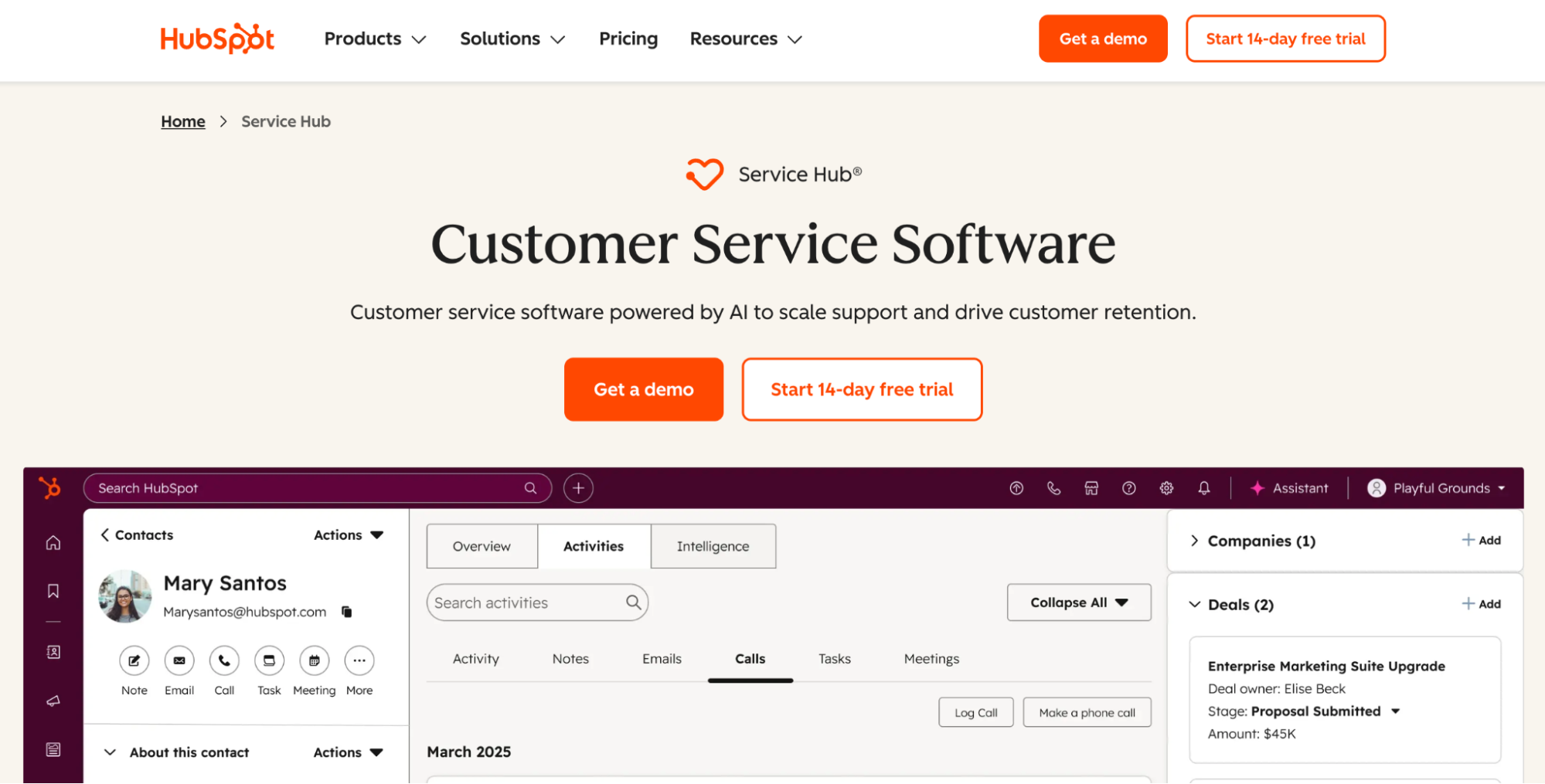
Task: Click the More options icon
Action: click(x=359, y=660)
